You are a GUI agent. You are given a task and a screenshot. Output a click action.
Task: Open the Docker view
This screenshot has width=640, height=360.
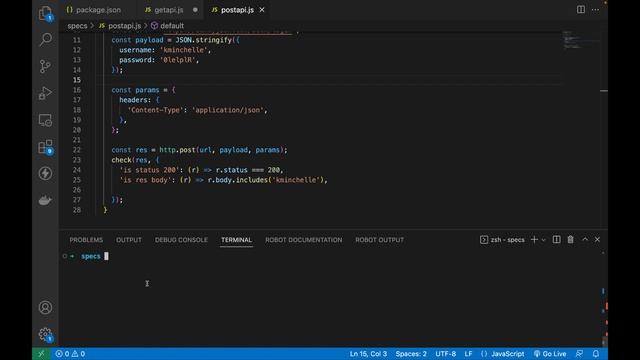45,200
